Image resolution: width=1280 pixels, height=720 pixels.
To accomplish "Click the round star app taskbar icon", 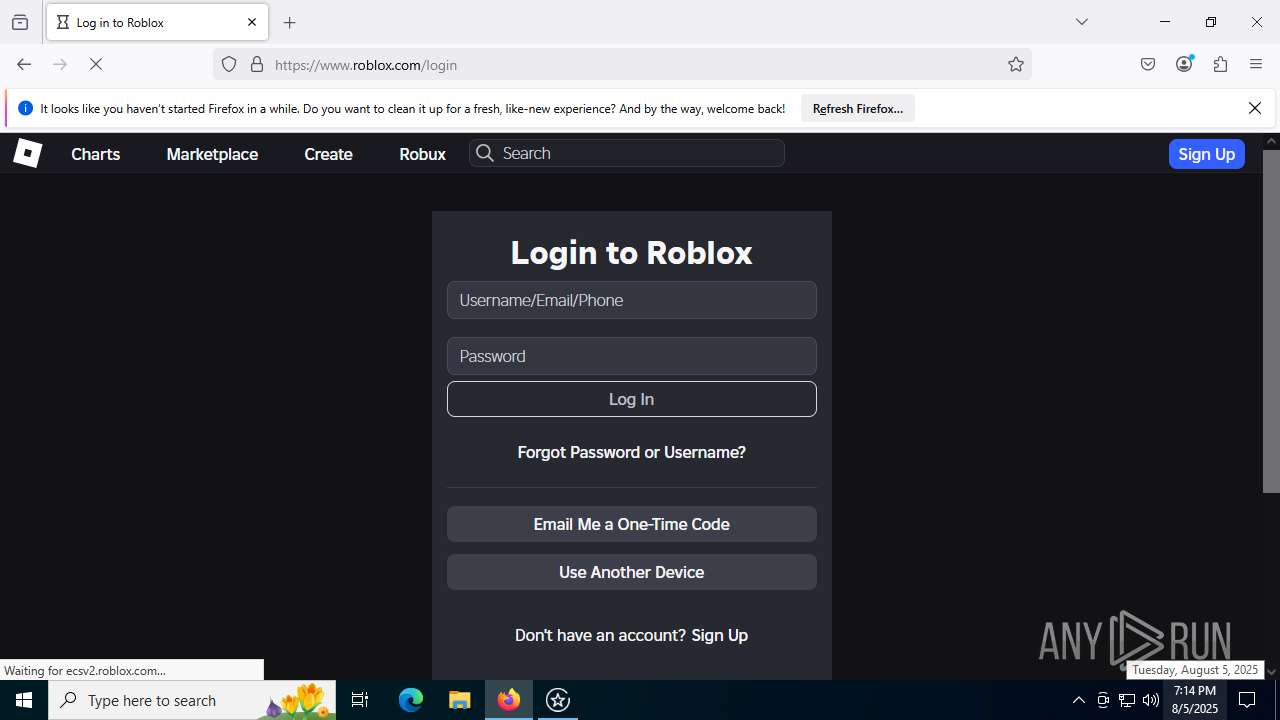I will click(558, 700).
